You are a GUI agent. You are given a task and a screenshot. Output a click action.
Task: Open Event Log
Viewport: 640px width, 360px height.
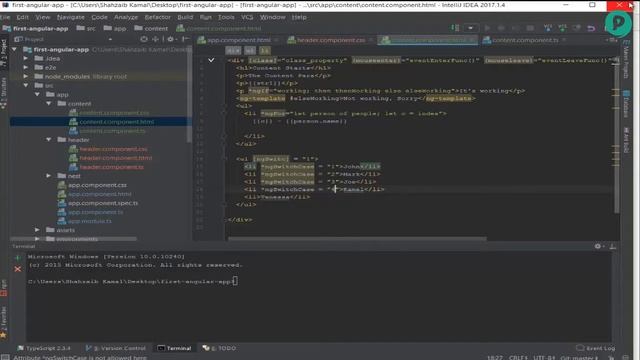tap(595, 348)
